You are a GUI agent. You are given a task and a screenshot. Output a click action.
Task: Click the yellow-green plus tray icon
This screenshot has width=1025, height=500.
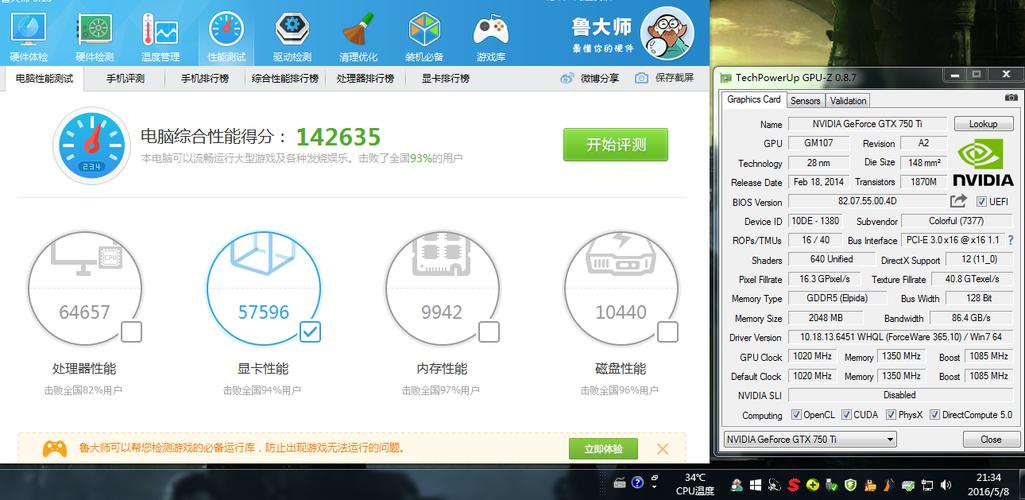[813, 485]
